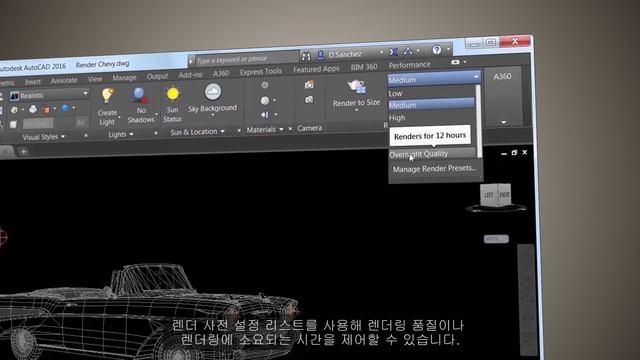Viewport: 640px width, 360px height.
Task: Click the A360 triangle icon in title bar
Action: tap(408, 51)
